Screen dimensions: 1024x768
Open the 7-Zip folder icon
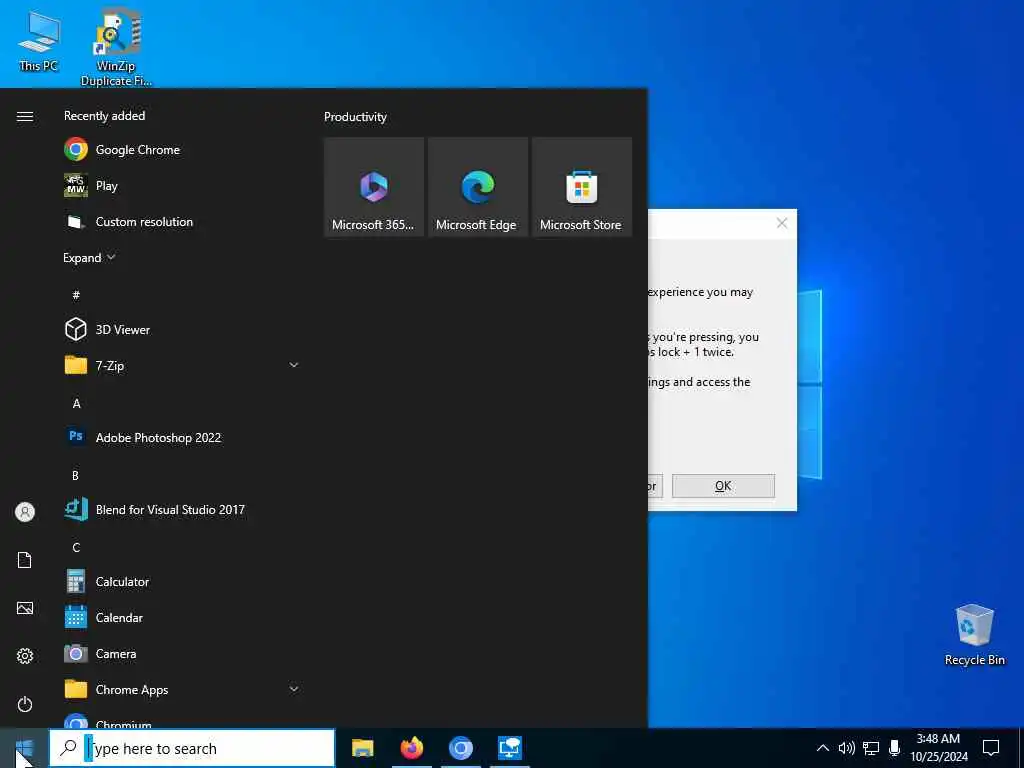point(76,365)
